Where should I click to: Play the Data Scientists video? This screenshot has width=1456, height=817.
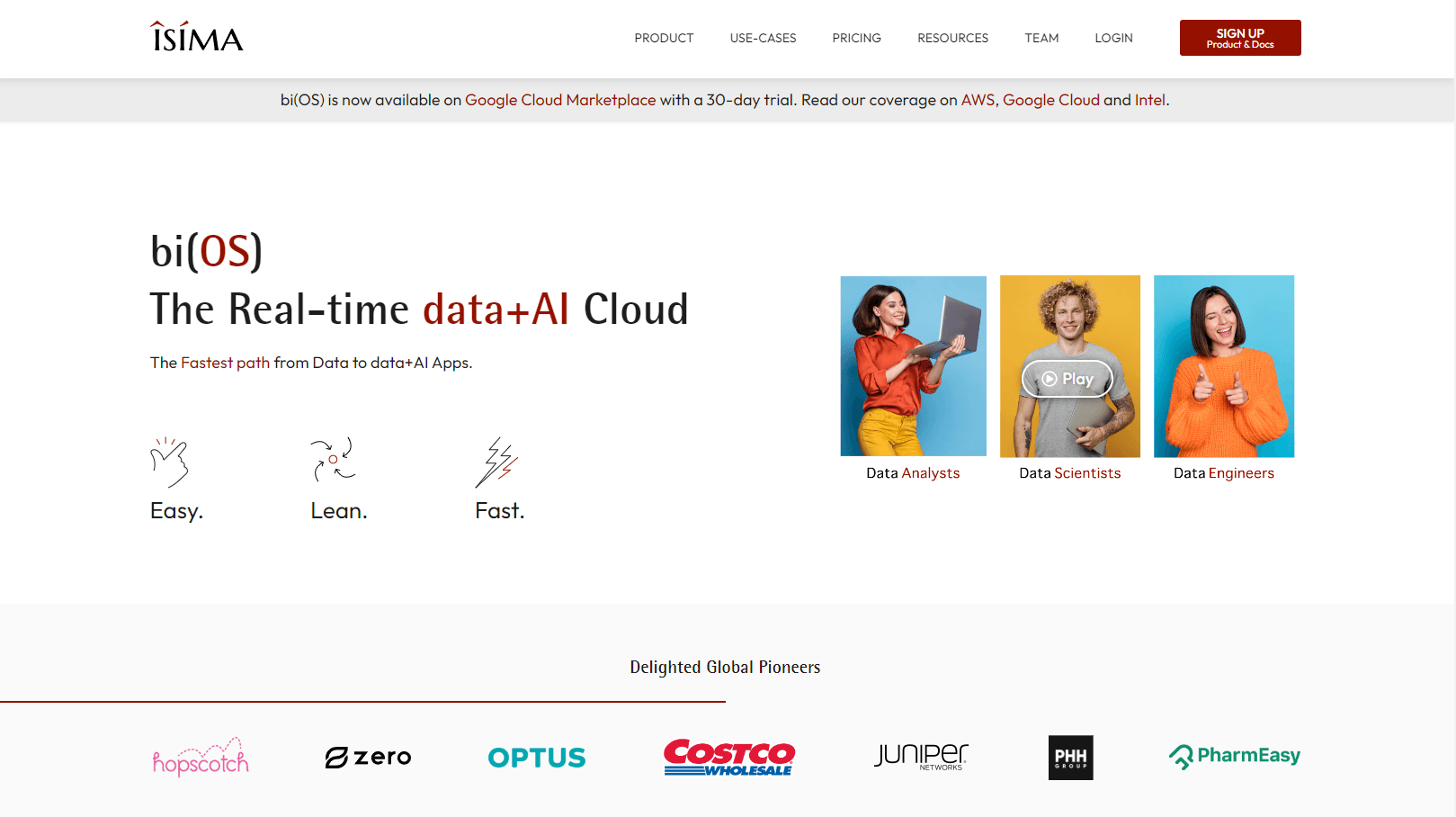tap(1067, 379)
